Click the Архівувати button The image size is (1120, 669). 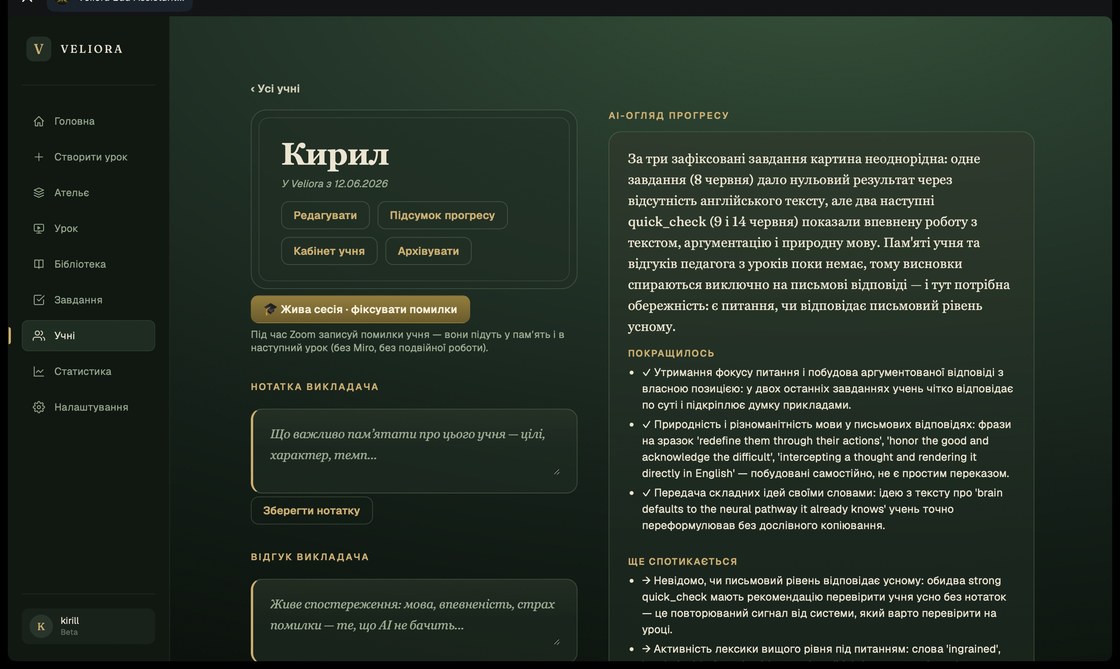click(428, 251)
